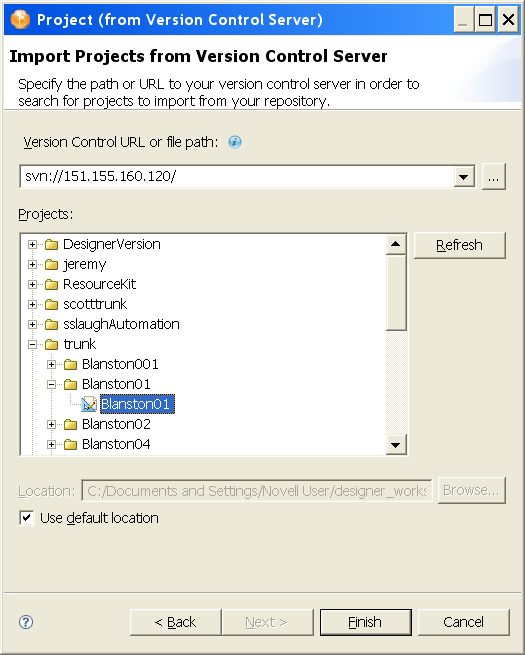Image resolution: width=525 pixels, height=655 pixels.
Task: Expand the ResourceKit tree node
Action: [x=32, y=284]
